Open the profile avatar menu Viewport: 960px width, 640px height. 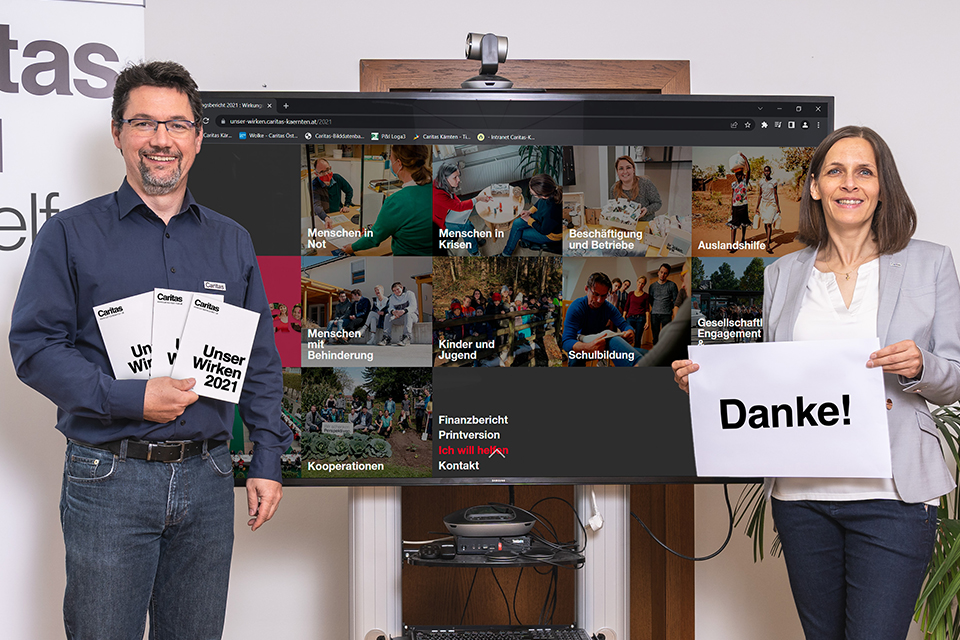click(x=805, y=125)
